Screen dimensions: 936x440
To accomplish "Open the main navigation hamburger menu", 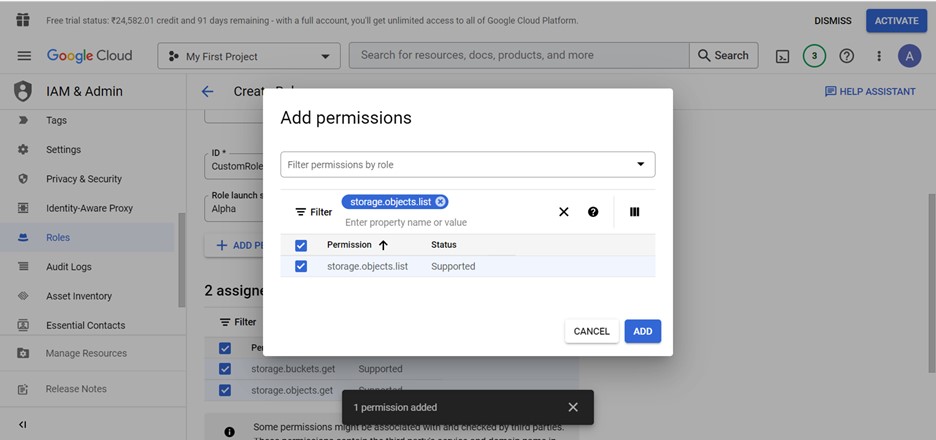I will [x=24, y=56].
